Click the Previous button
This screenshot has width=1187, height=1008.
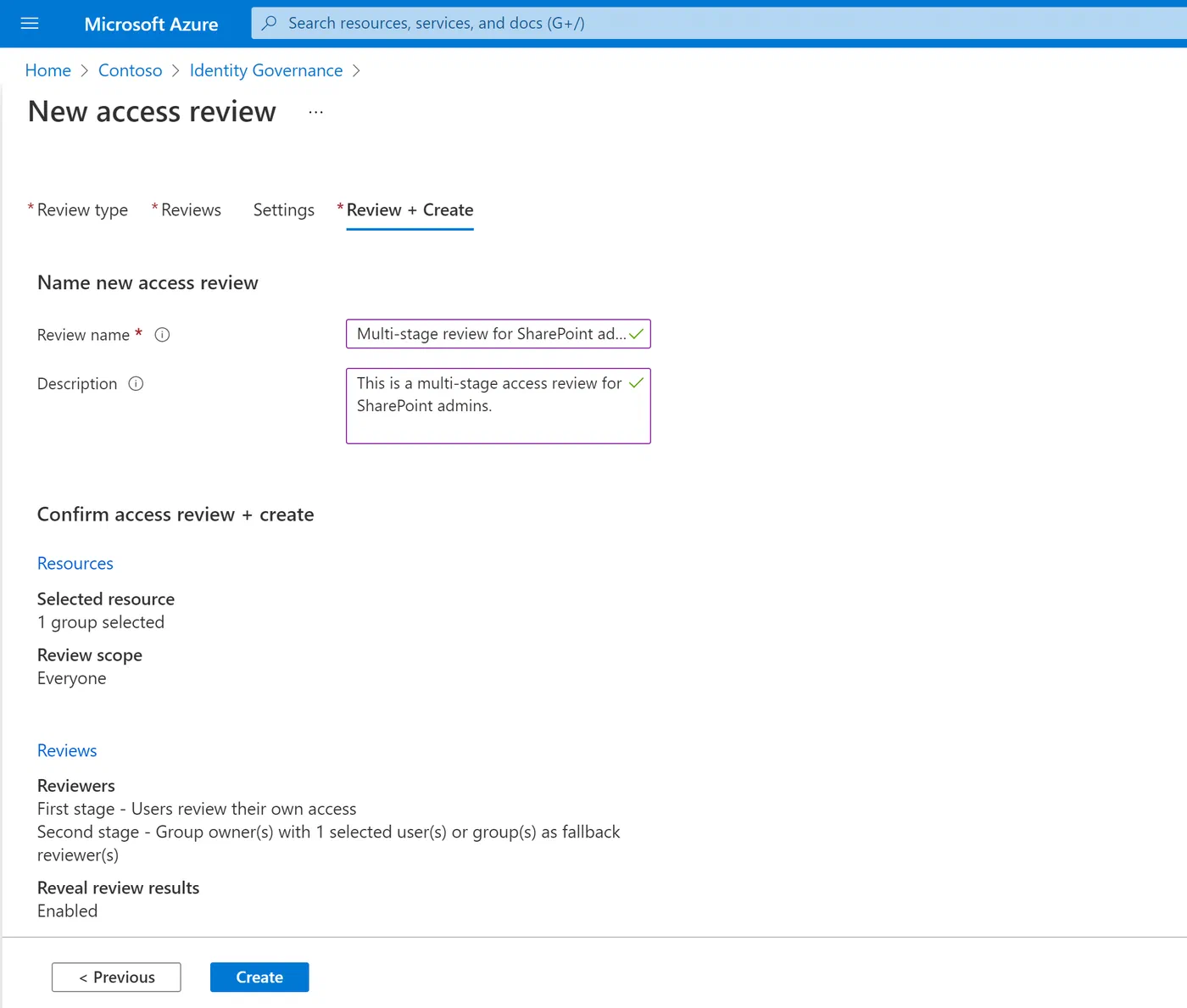point(116,977)
